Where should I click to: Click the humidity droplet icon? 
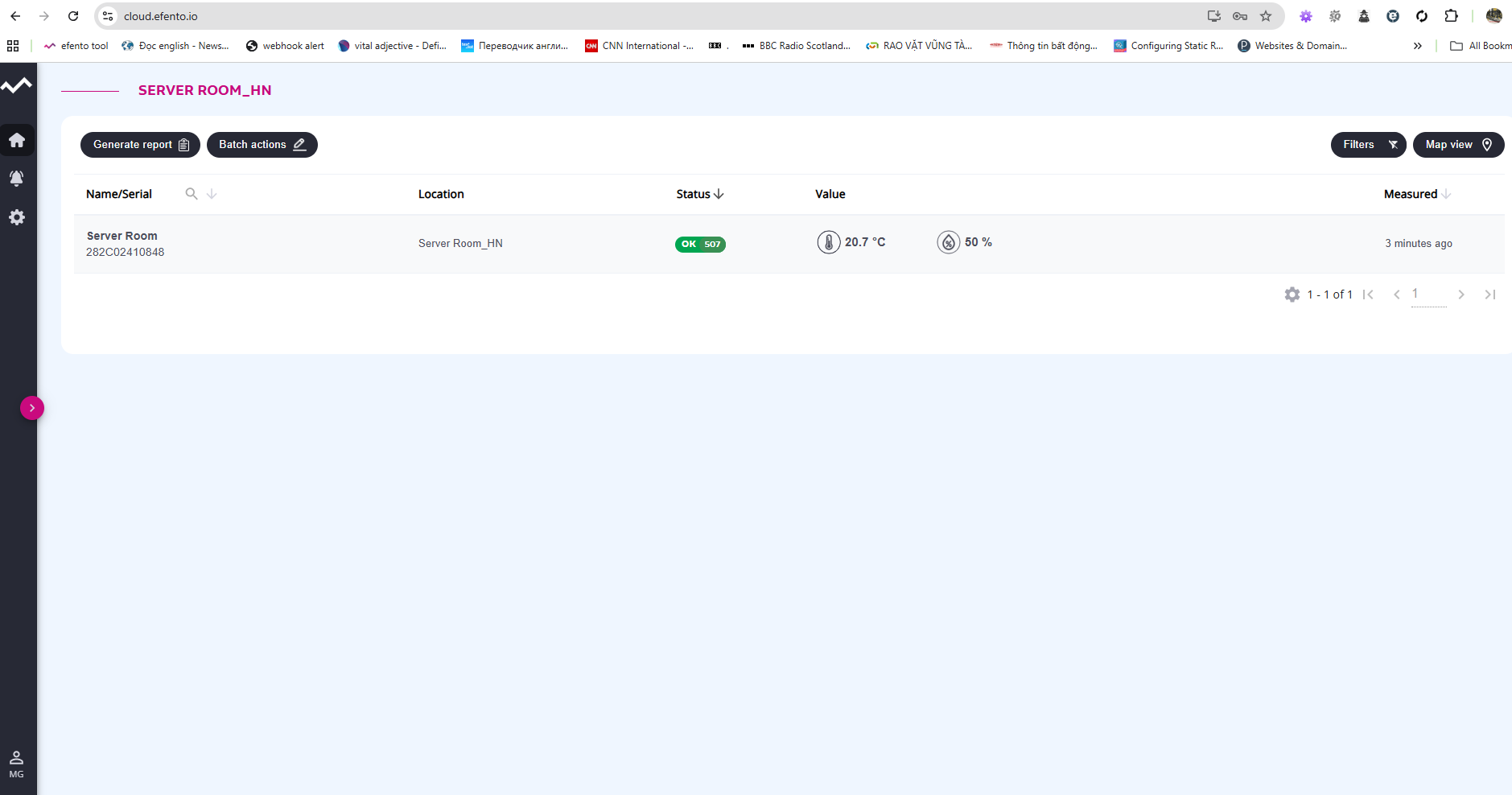click(x=949, y=242)
